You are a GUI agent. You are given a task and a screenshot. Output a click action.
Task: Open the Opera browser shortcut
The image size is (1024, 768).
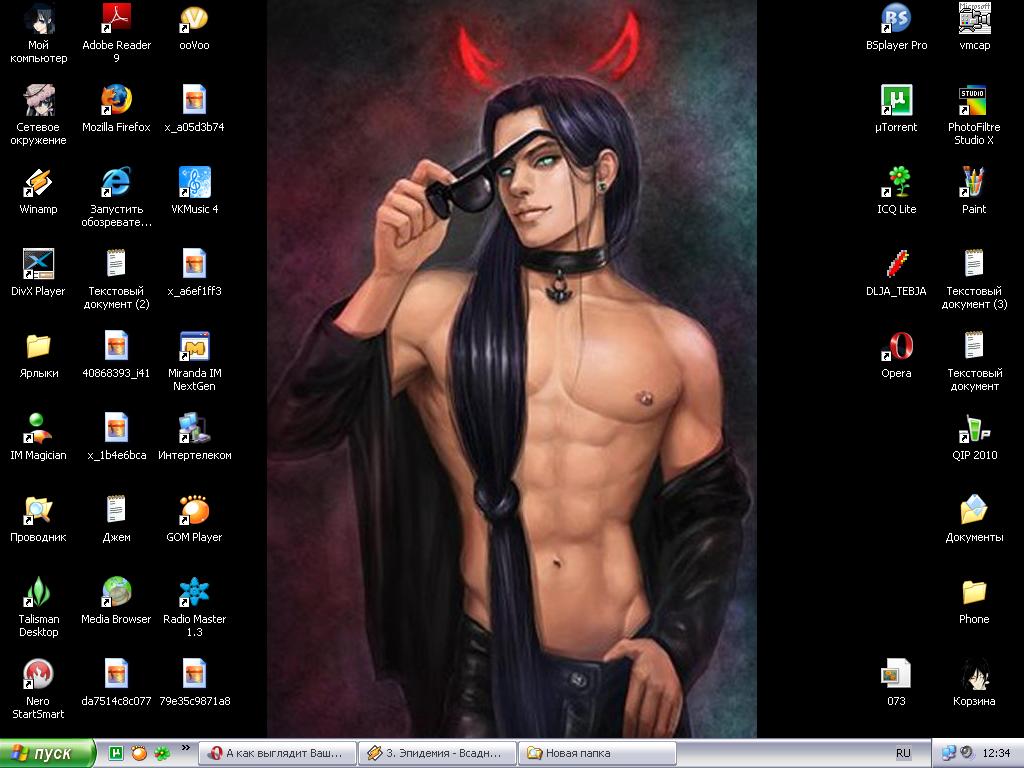click(896, 346)
